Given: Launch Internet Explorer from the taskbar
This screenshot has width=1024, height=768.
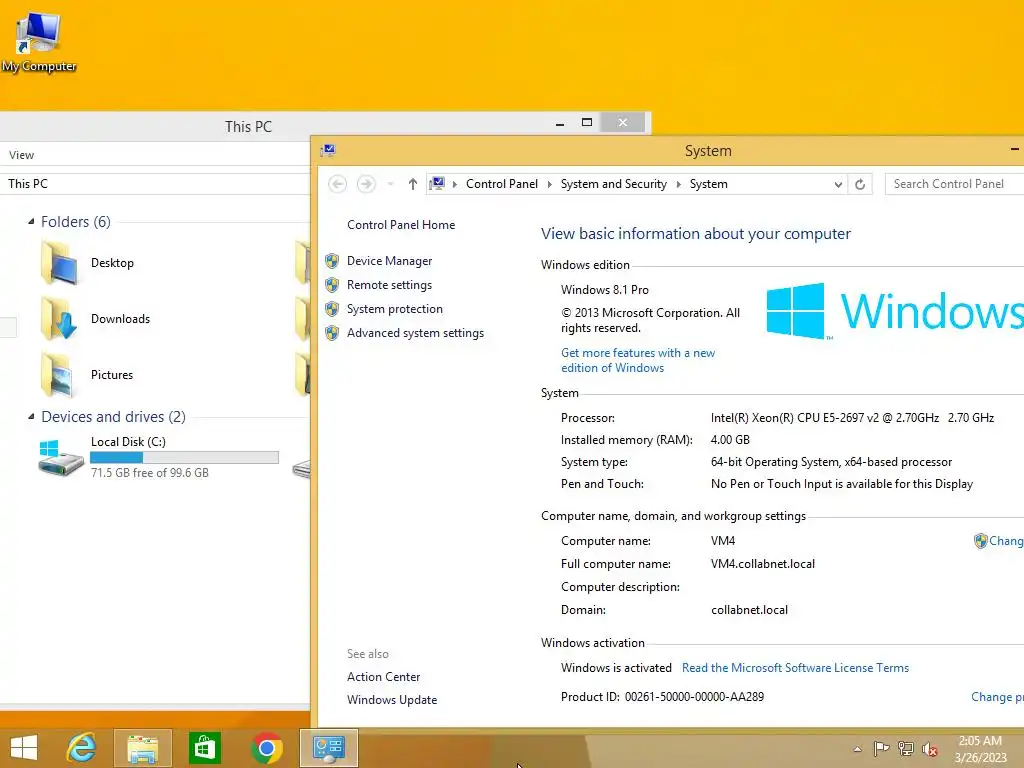Looking at the screenshot, I should tap(82, 748).
